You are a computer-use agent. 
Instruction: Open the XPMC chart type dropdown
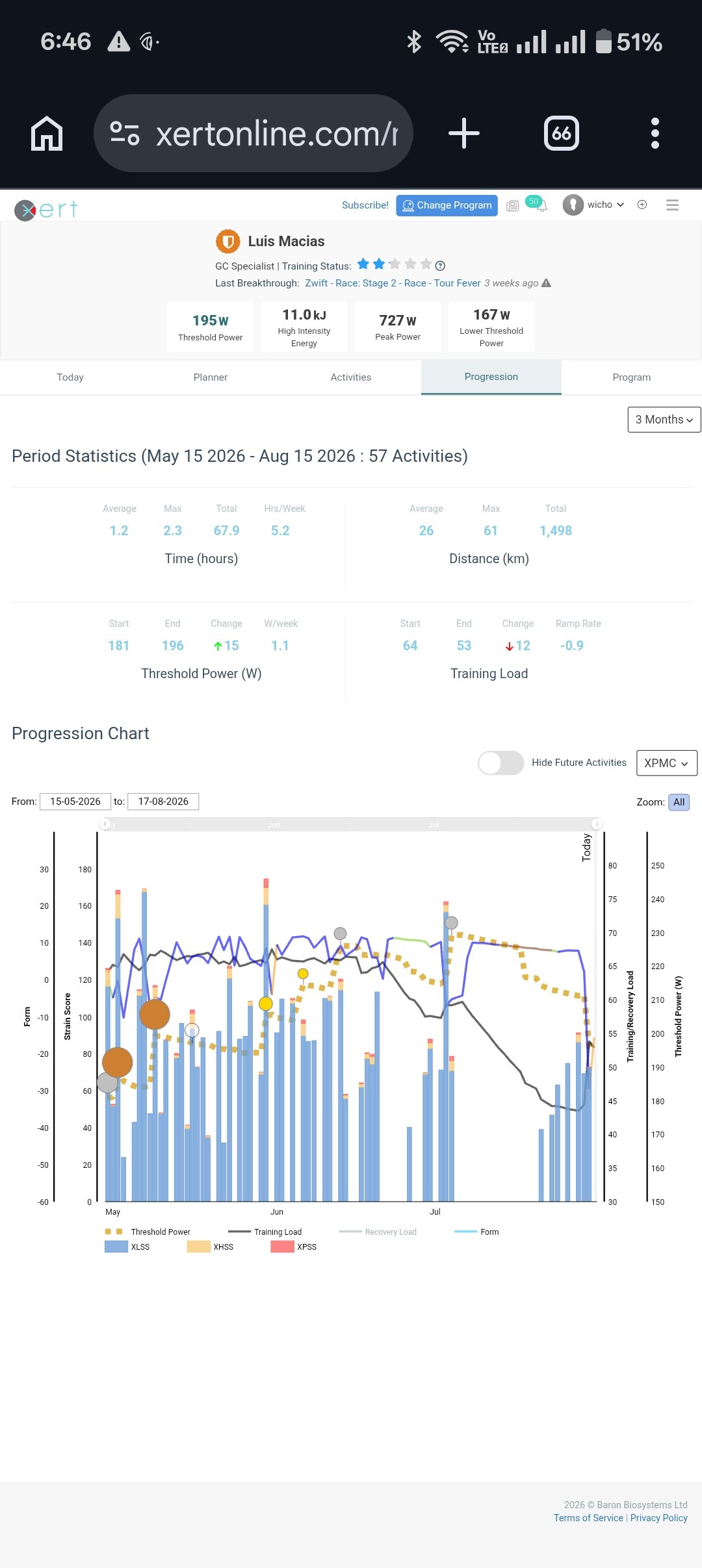pyautogui.click(x=666, y=763)
